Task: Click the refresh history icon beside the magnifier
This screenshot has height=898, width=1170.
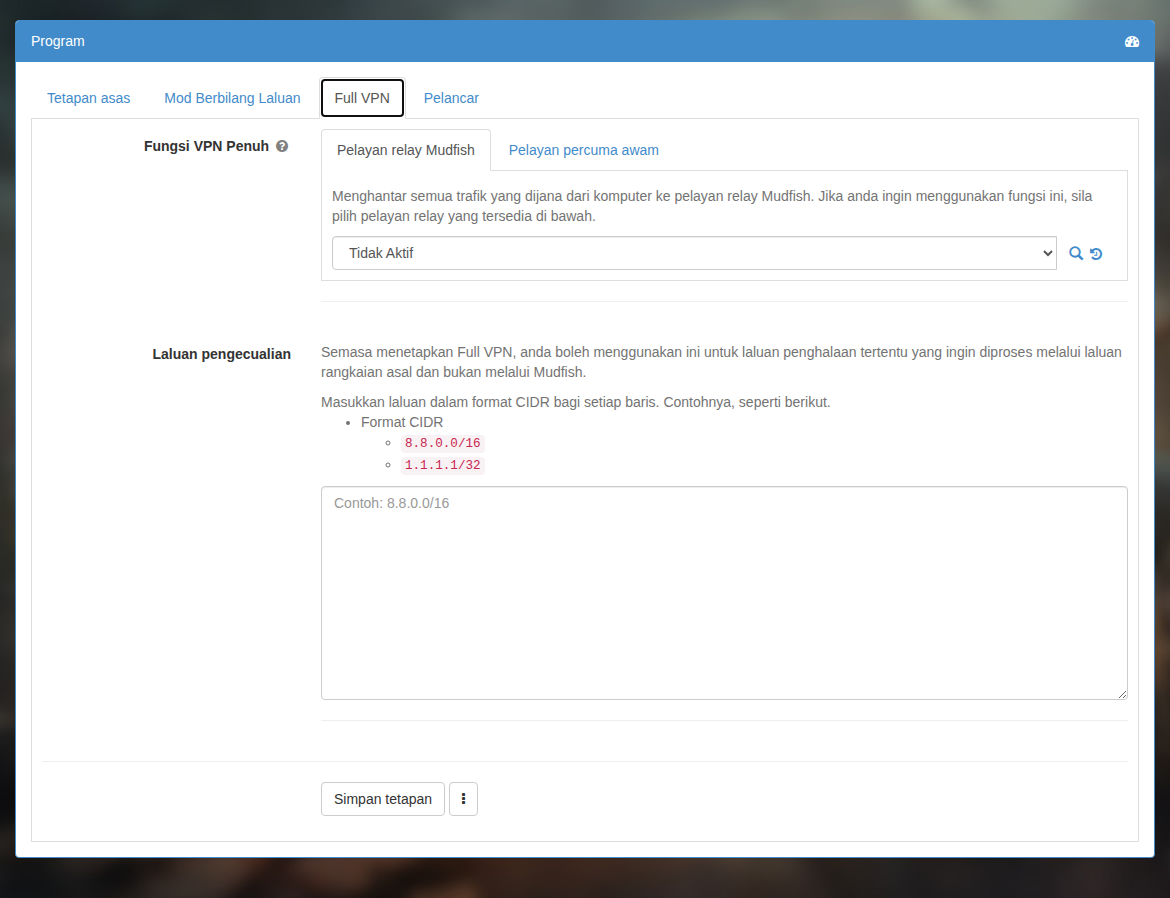Action: [1096, 254]
